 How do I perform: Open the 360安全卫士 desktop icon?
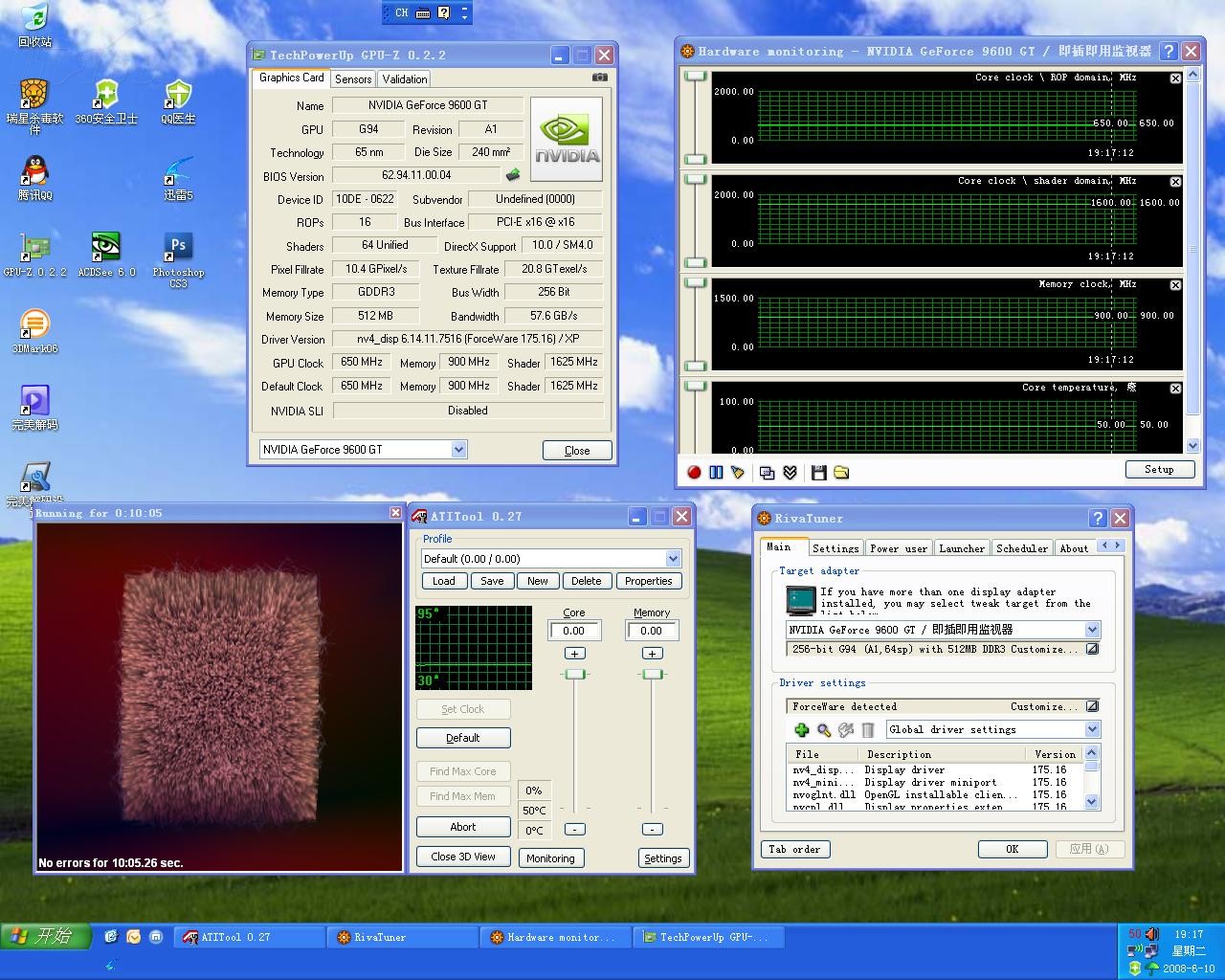point(106,101)
